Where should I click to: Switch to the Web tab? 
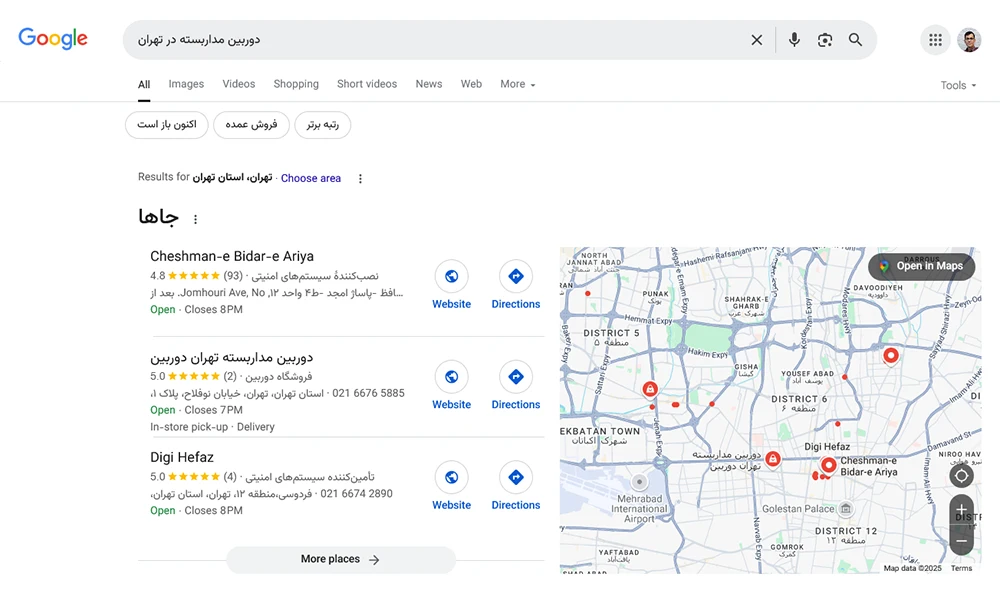point(471,84)
